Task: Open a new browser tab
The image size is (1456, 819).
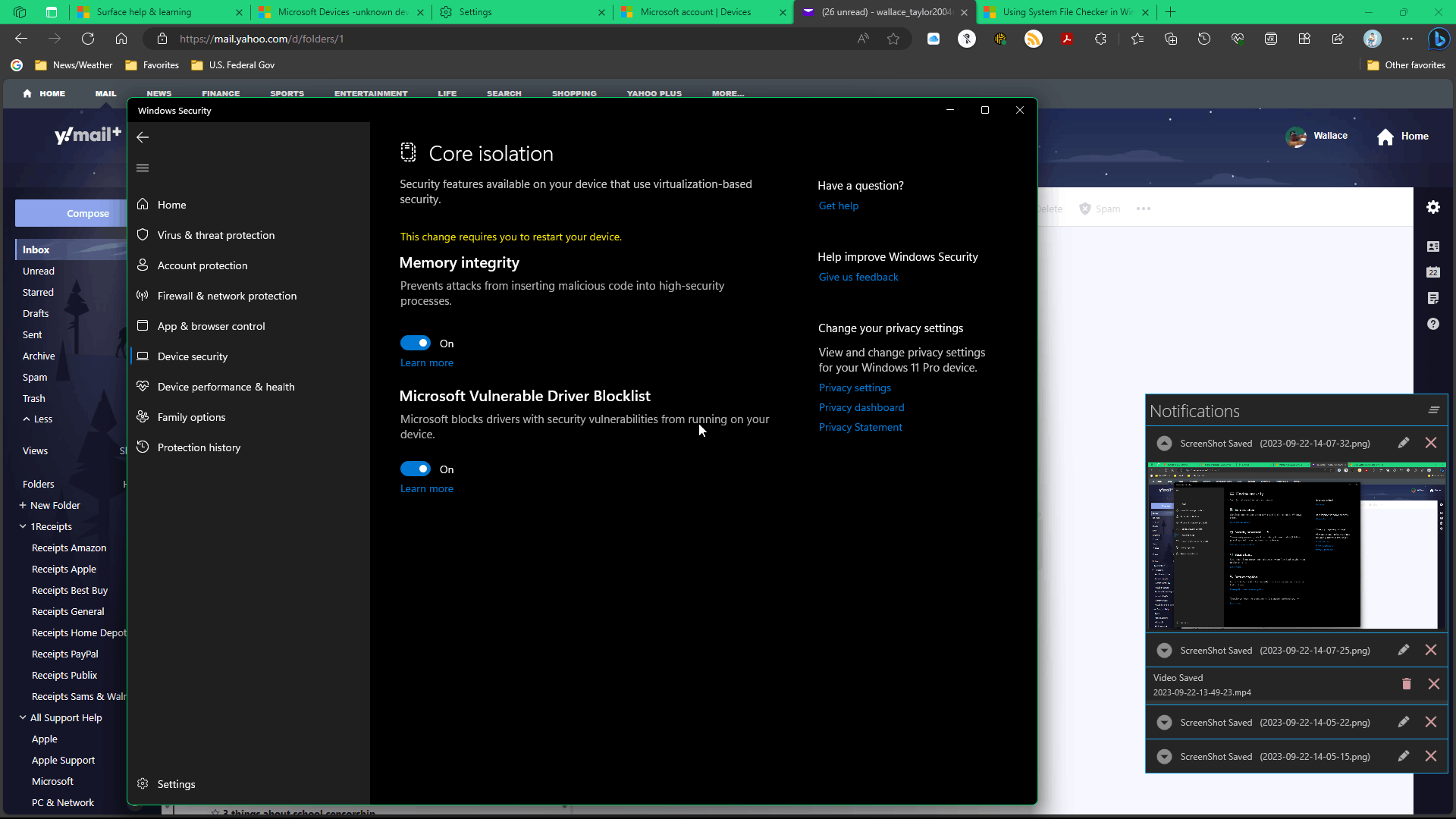Action: (1171, 12)
